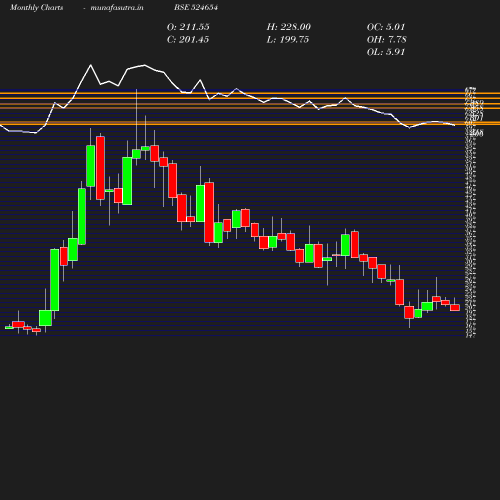Select the close value C: 201.45
The image size is (500, 500).
pos(188,40)
